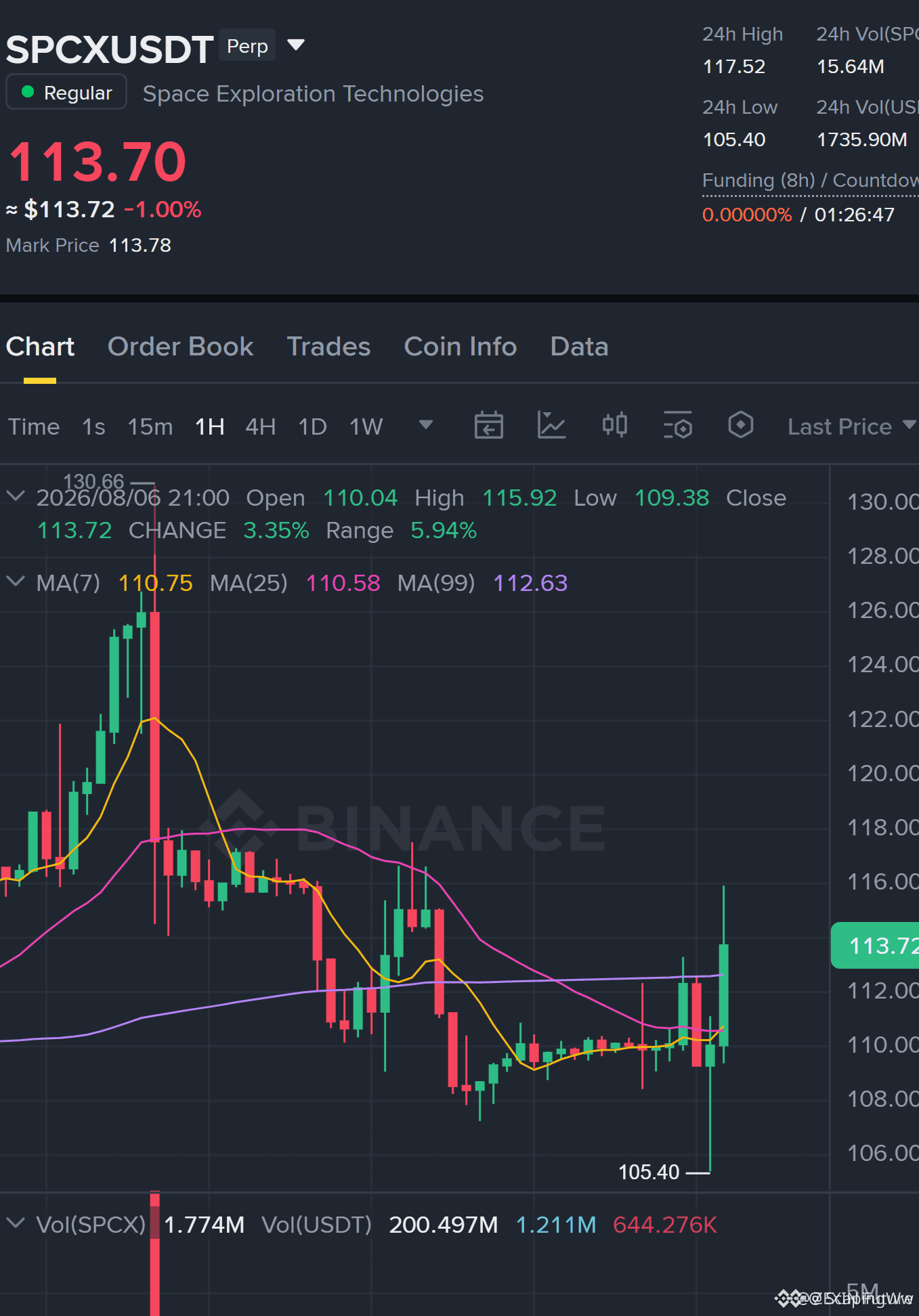Image resolution: width=919 pixels, height=1316 pixels.
Task: Switch to the Chart tab
Action: [40, 347]
